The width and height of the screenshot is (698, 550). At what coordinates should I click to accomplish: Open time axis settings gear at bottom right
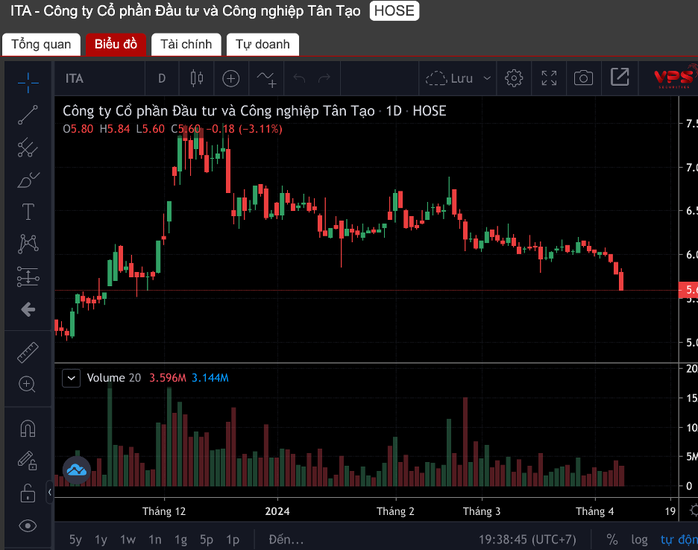[x=694, y=510]
